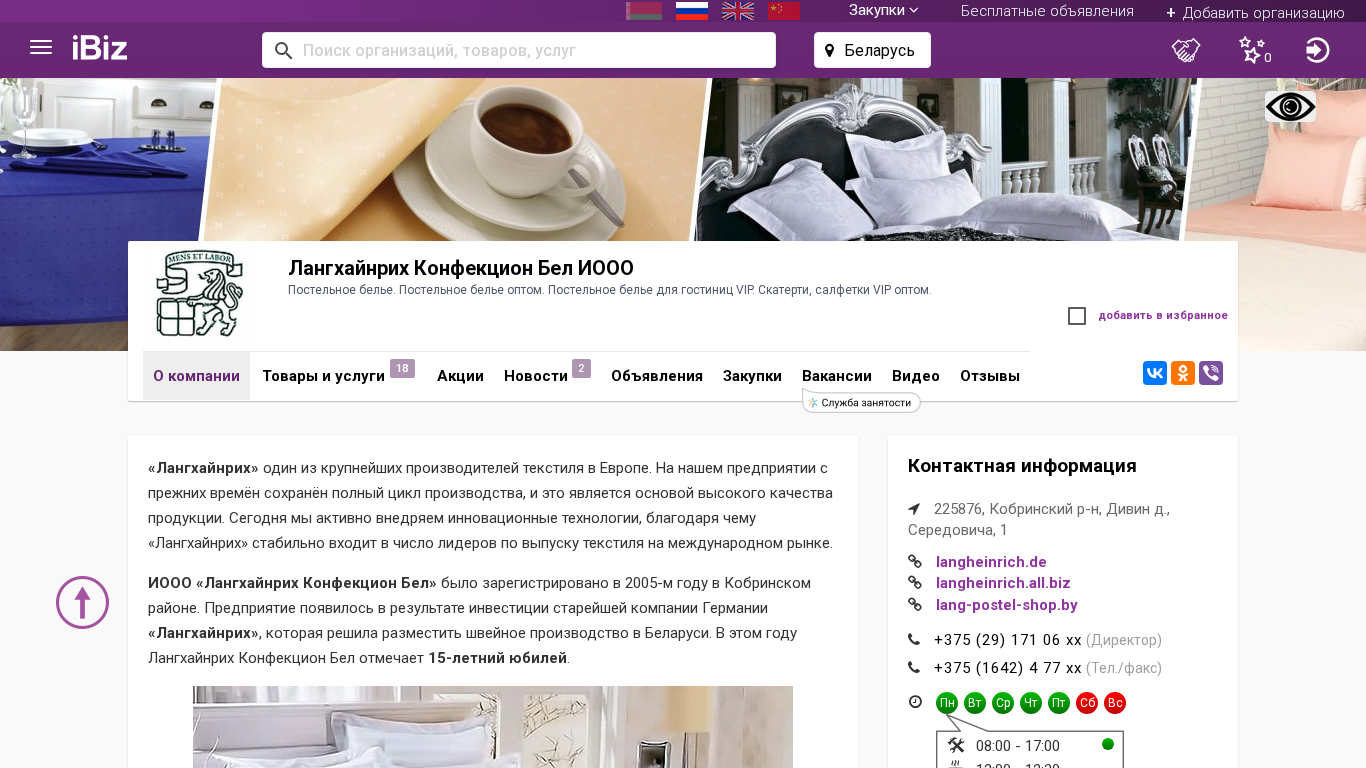Image resolution: width=1366 pixels, height=768 pixels.
Task: Click the search magnifier icon
Action: click(x=283, y=50)
